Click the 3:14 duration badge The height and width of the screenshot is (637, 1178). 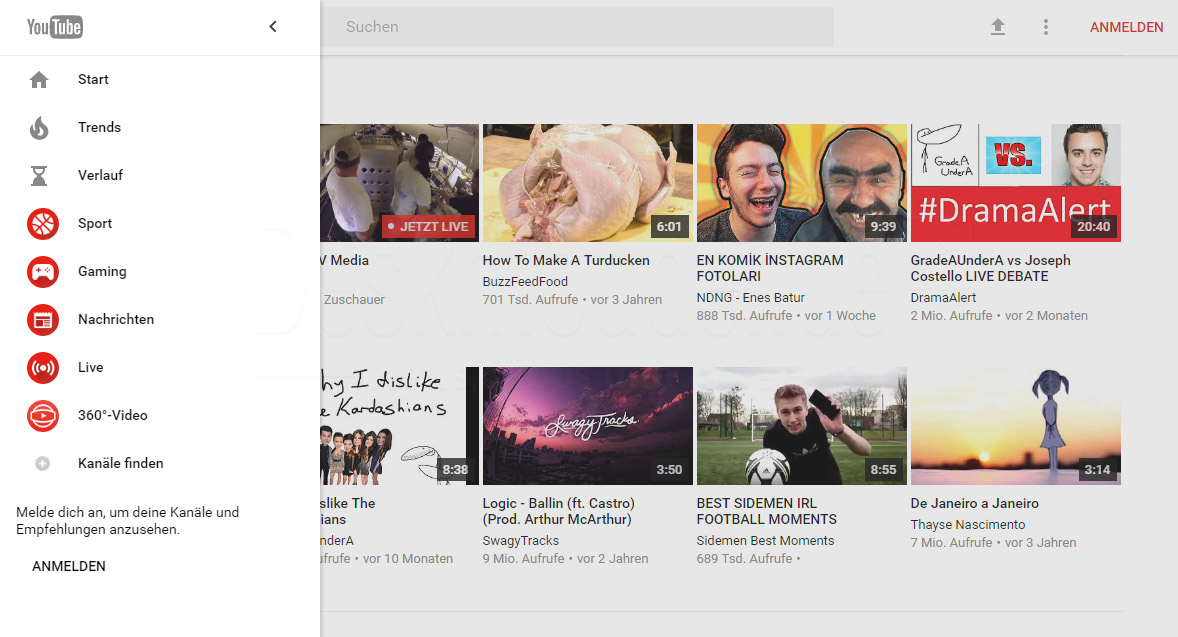tap(1097, 469)
